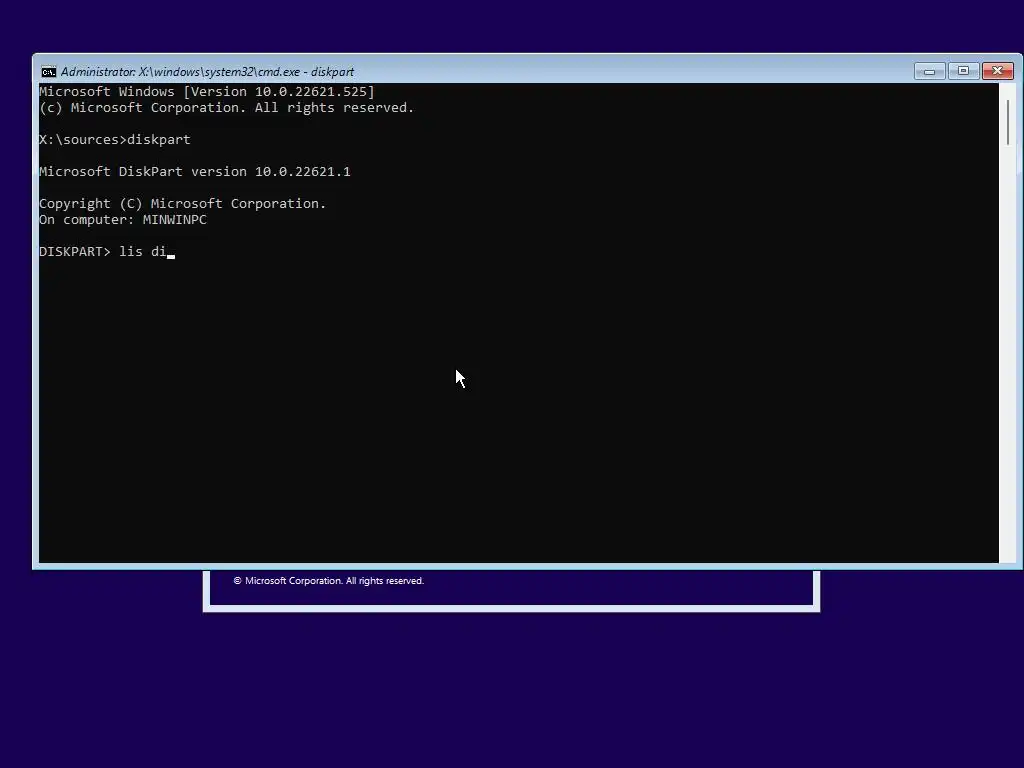This screenshot has height=768, width=1024.
Task: Close the diskpart command prompt window
Action: coord(997,71)
